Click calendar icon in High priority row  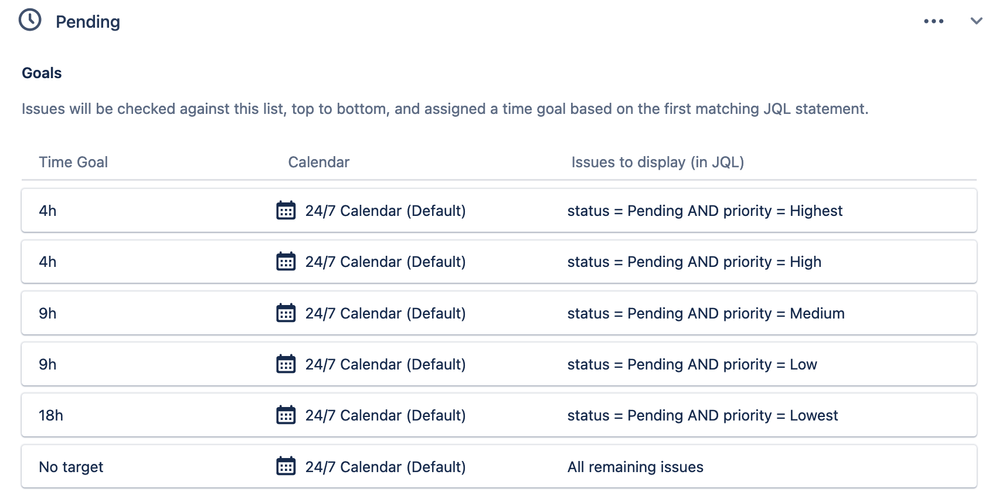coord(285,261)
